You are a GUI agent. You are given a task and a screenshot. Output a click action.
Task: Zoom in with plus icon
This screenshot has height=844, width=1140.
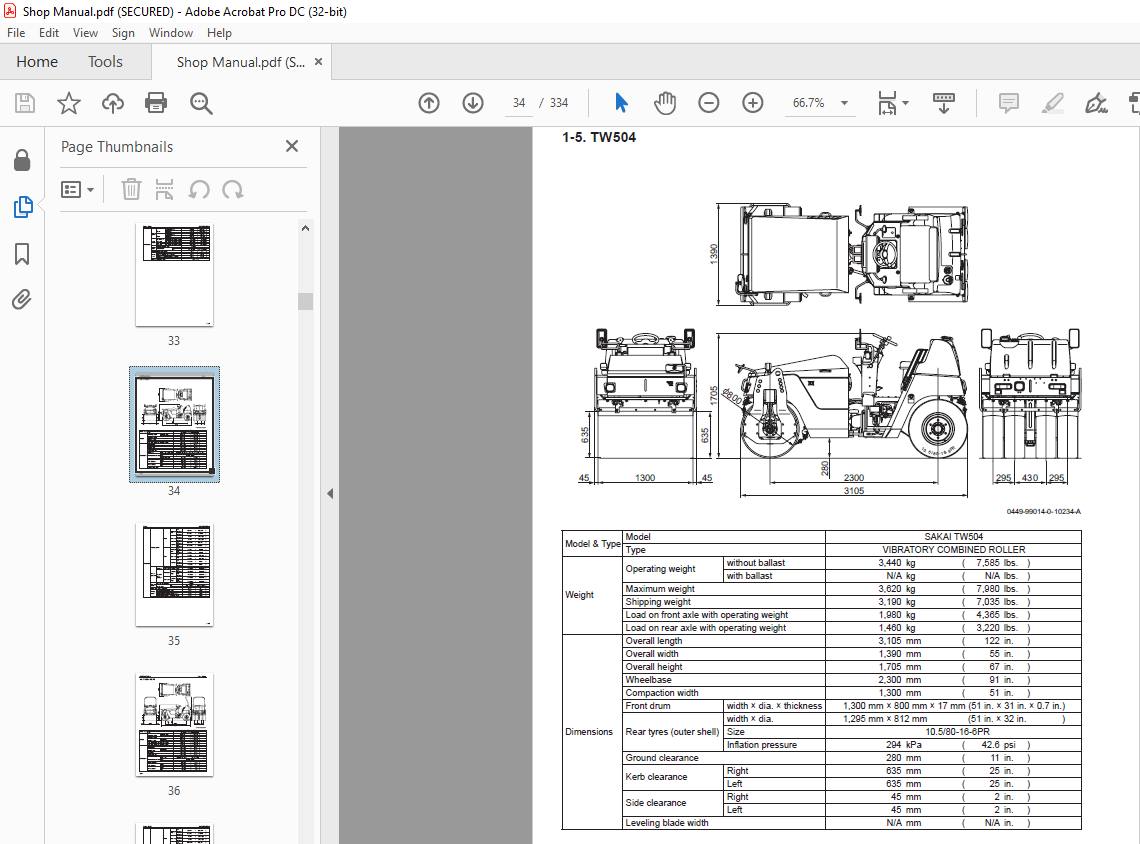point(752,103)
